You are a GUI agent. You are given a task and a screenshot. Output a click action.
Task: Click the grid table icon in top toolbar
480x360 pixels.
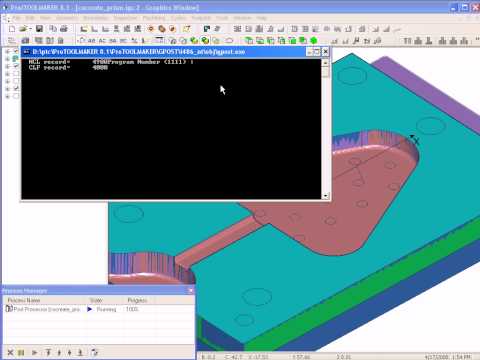[x=237, y=29]
